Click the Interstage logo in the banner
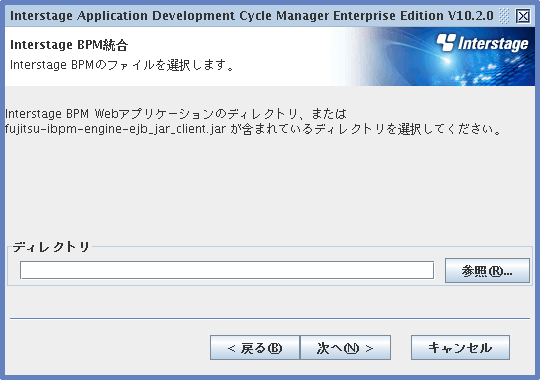This screenshot has width=540, height=380. click(x=482, y=43)
